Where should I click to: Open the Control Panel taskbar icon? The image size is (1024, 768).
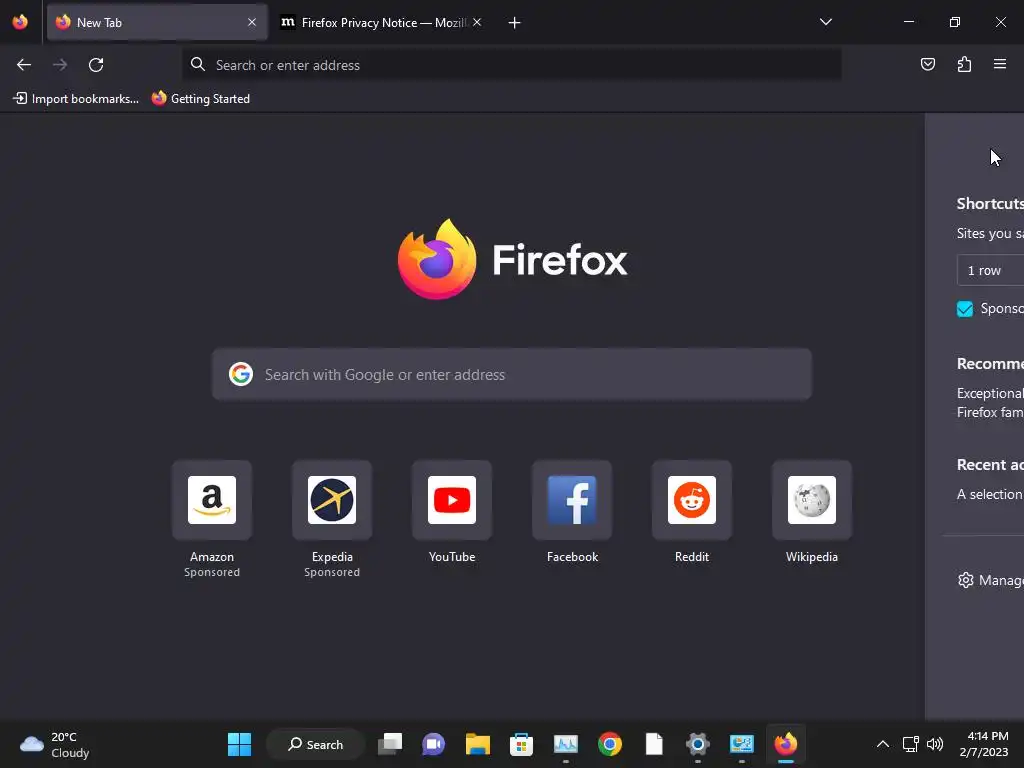coord(742,744)
